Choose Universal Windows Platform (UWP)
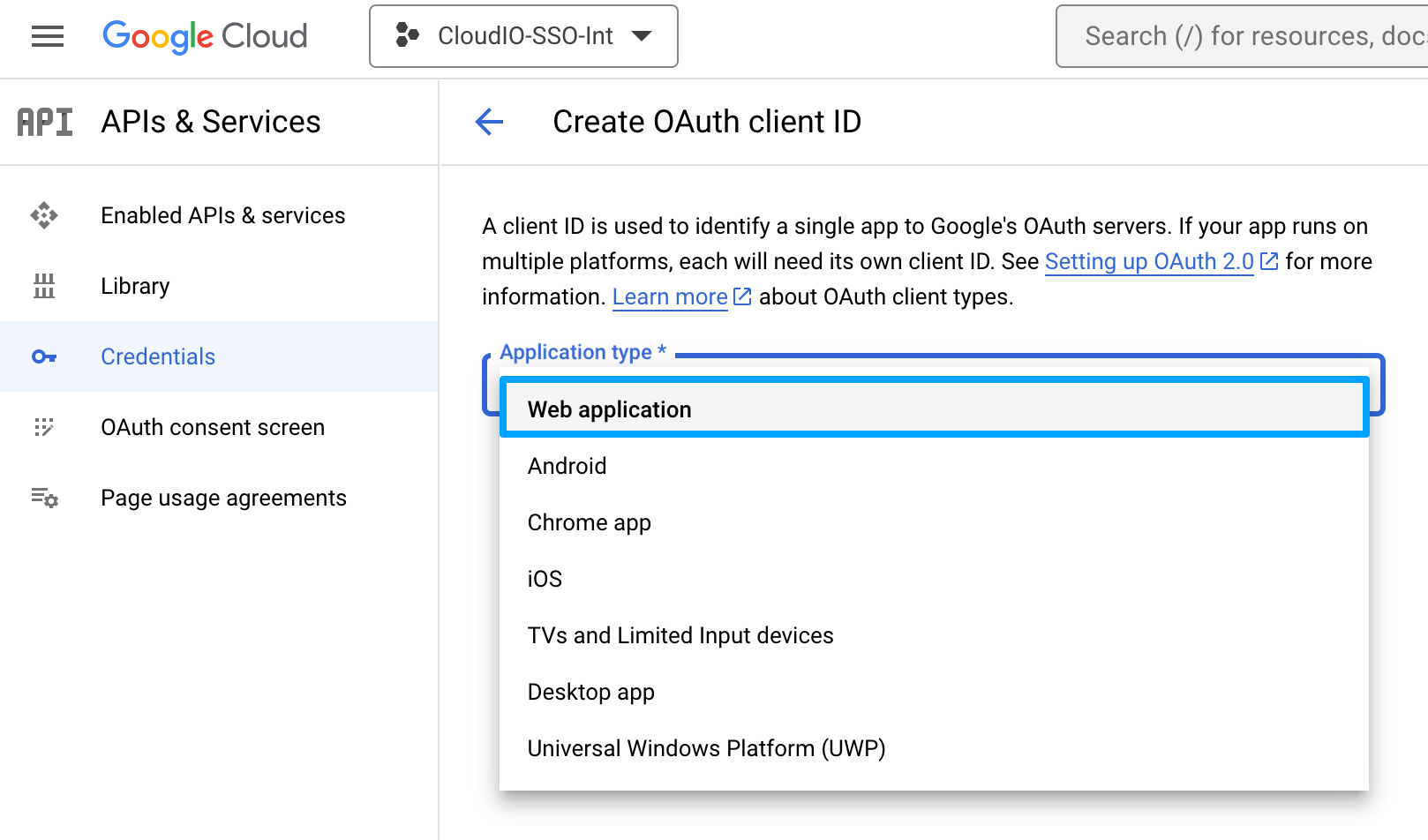The width and height of the screenshot is (1428, 840). 706,748
